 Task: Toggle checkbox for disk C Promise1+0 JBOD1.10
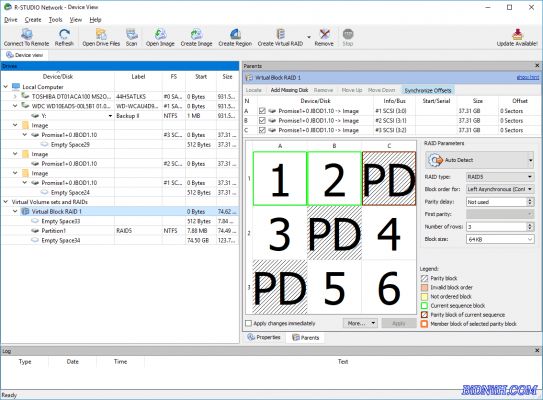point(262,130)
